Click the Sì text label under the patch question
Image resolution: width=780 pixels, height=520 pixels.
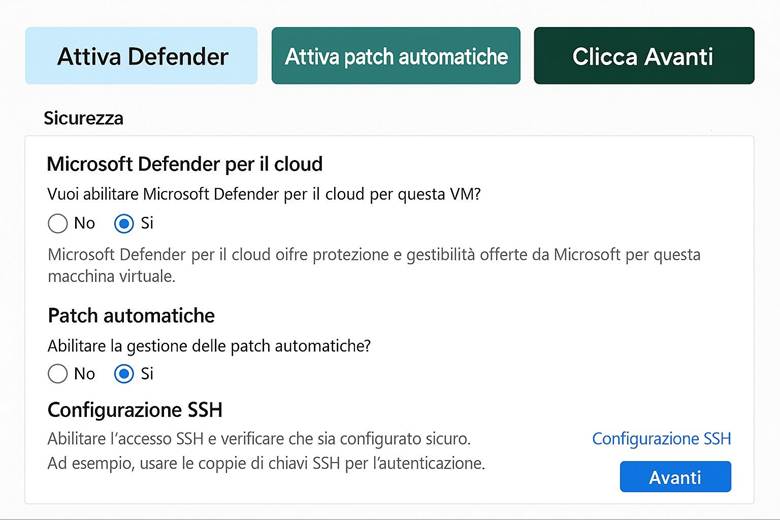tap(147, 374)
